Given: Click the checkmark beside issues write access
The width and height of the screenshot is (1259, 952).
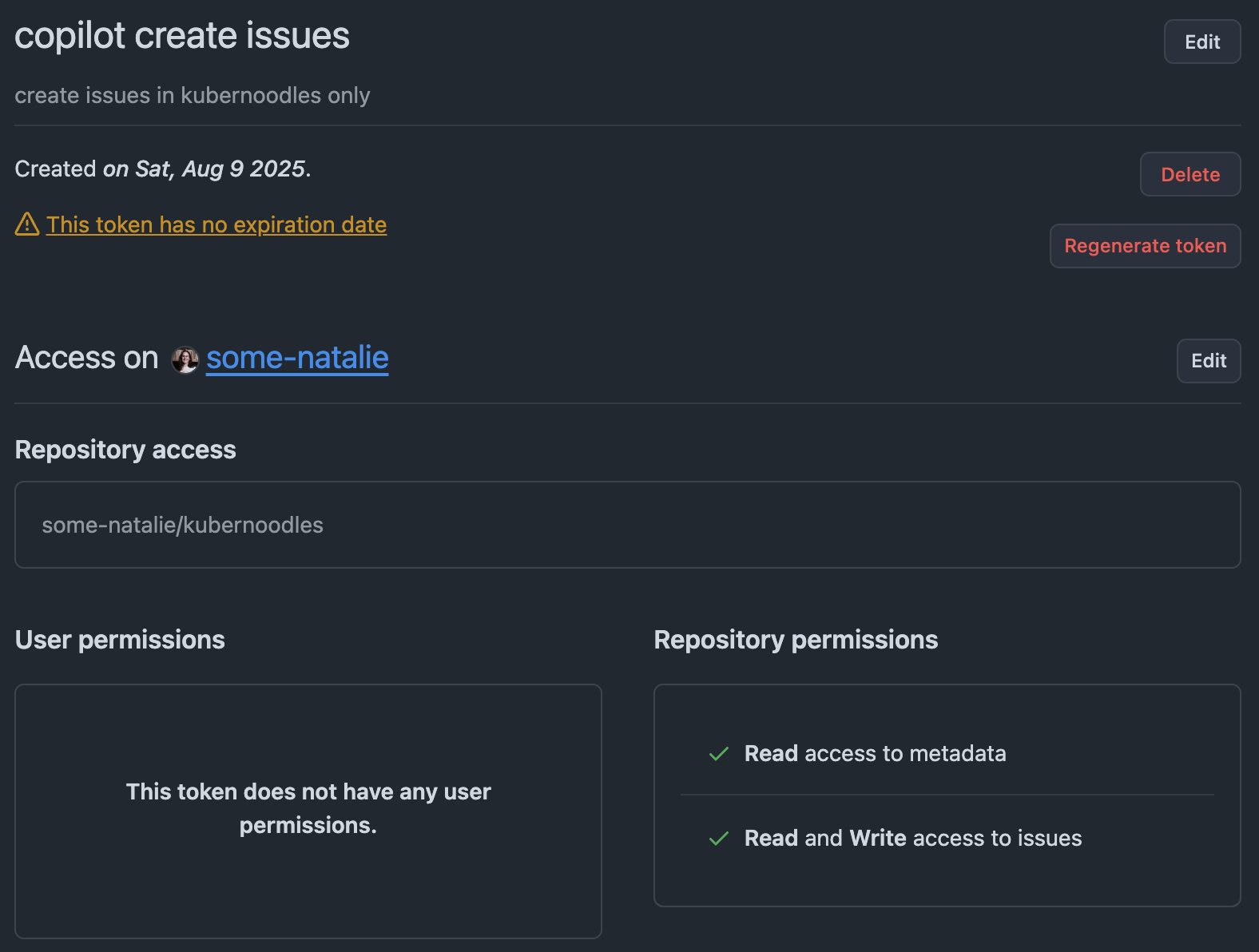Looking at the screenshot, I should 719,838.
